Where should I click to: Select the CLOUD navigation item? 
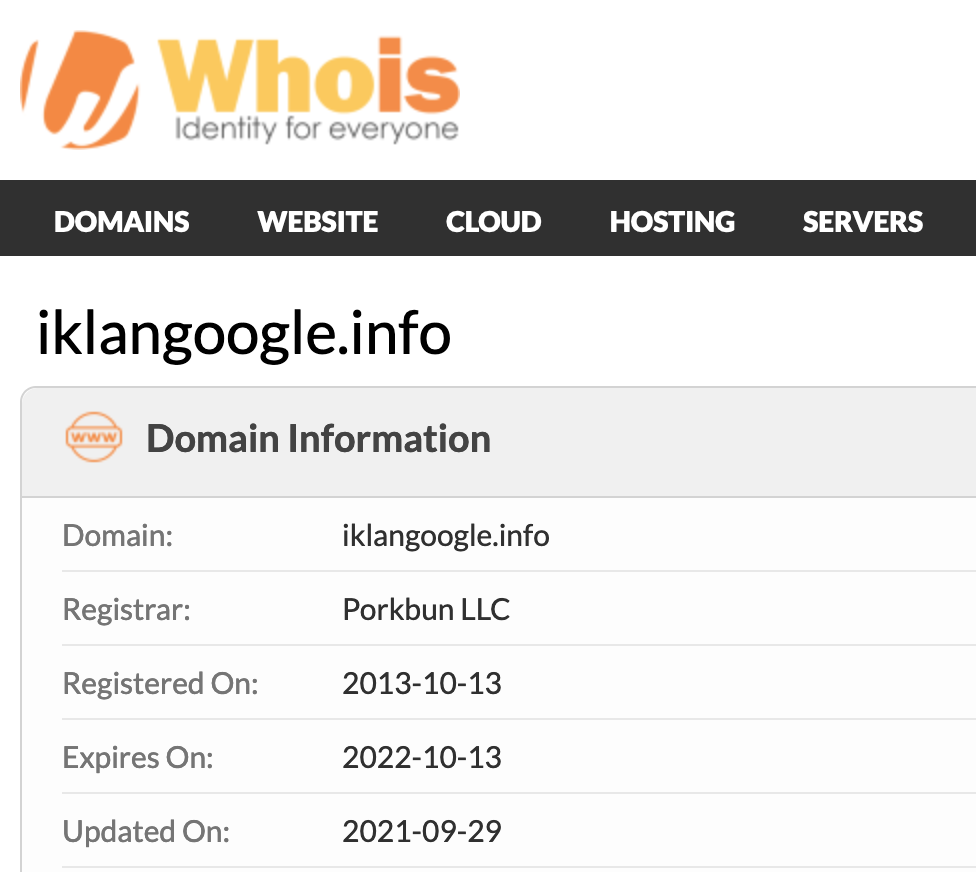point(494,221)
